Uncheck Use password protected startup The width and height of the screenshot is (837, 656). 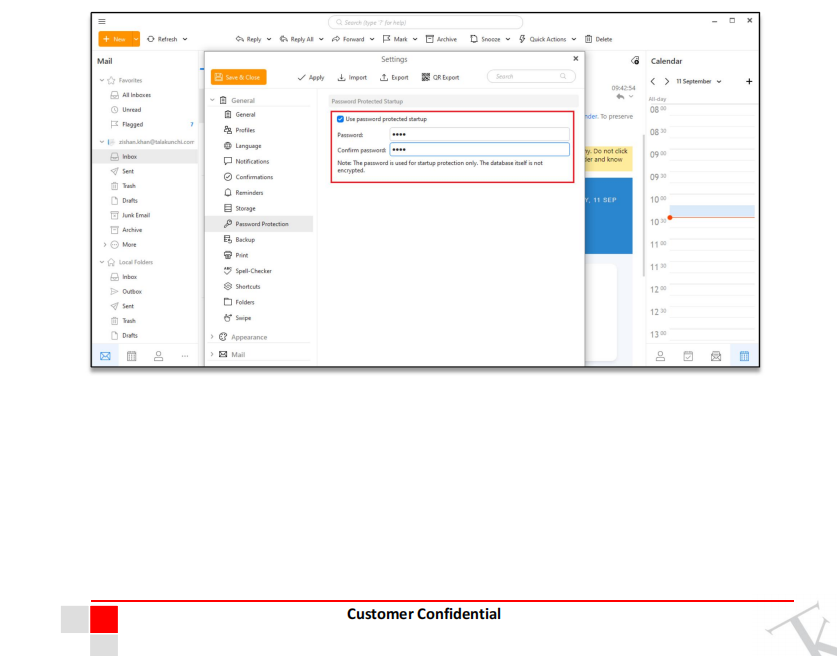(341, 119)
